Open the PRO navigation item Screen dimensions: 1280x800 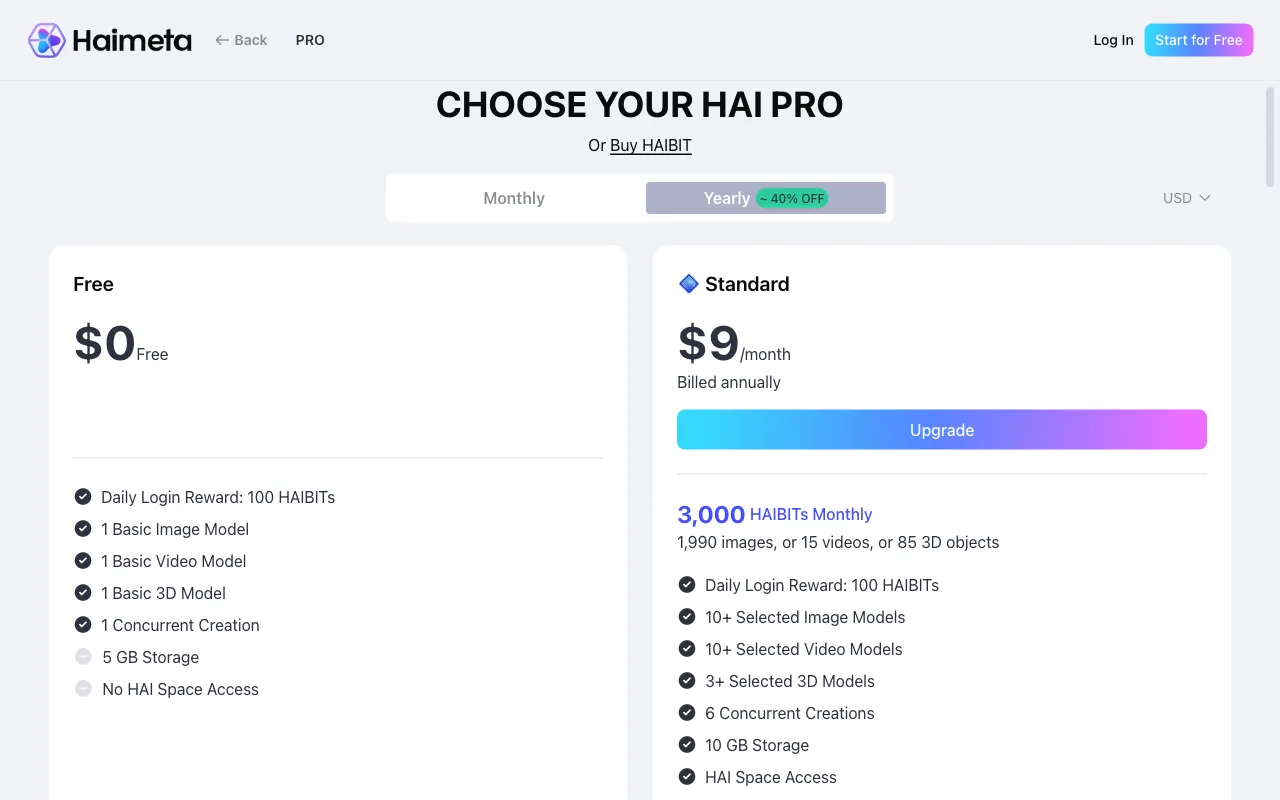(310, 40)
